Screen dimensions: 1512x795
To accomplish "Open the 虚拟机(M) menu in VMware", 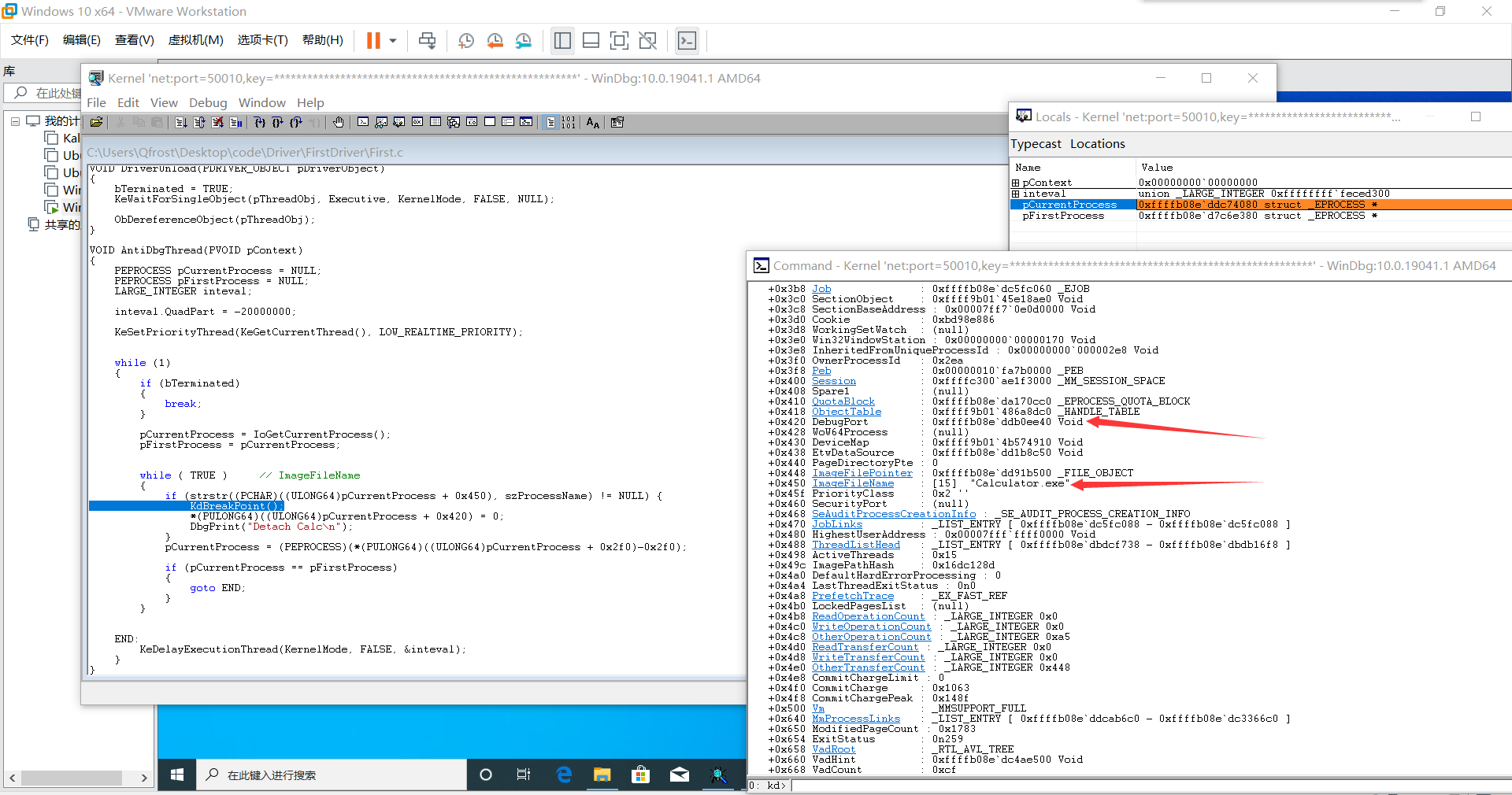I will (x=195, y=40).
